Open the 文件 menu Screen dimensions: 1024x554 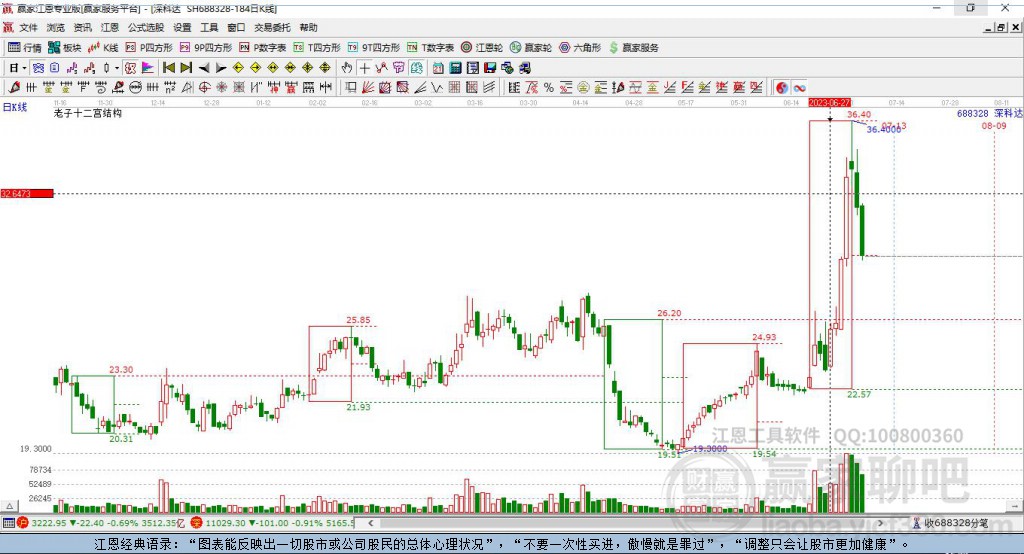29,27
